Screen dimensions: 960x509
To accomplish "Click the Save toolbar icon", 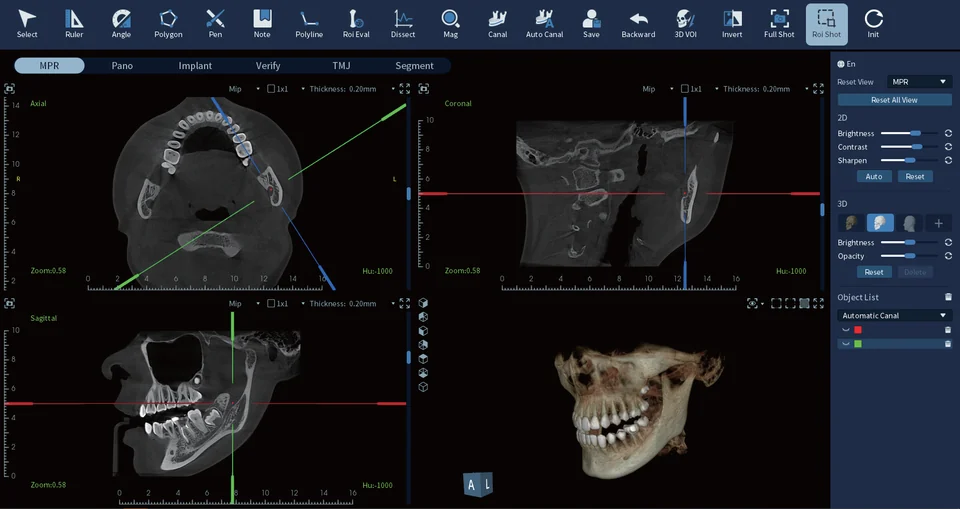I will point(591,25).
